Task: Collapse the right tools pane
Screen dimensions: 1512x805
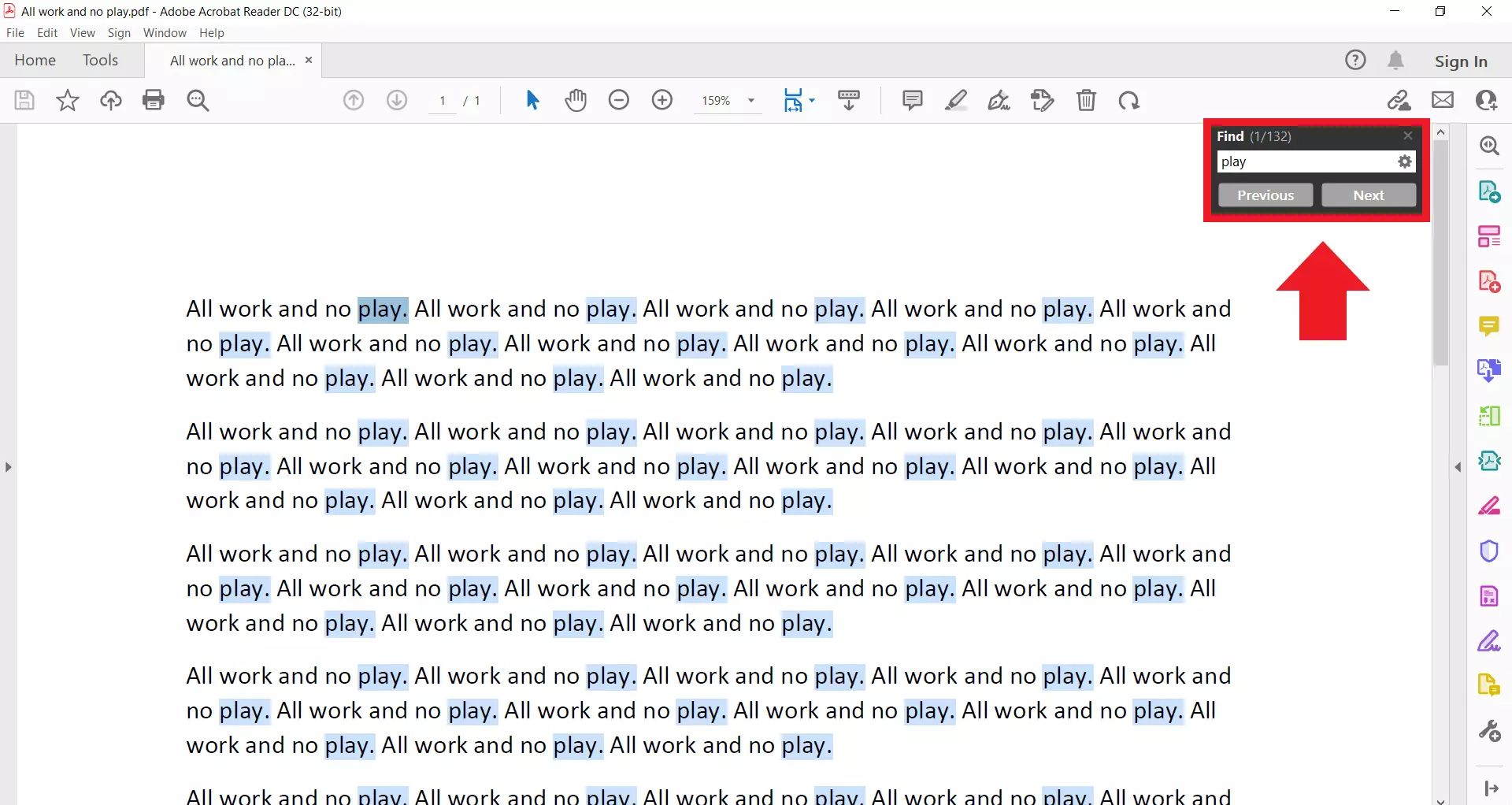Action: [1458, 467]
